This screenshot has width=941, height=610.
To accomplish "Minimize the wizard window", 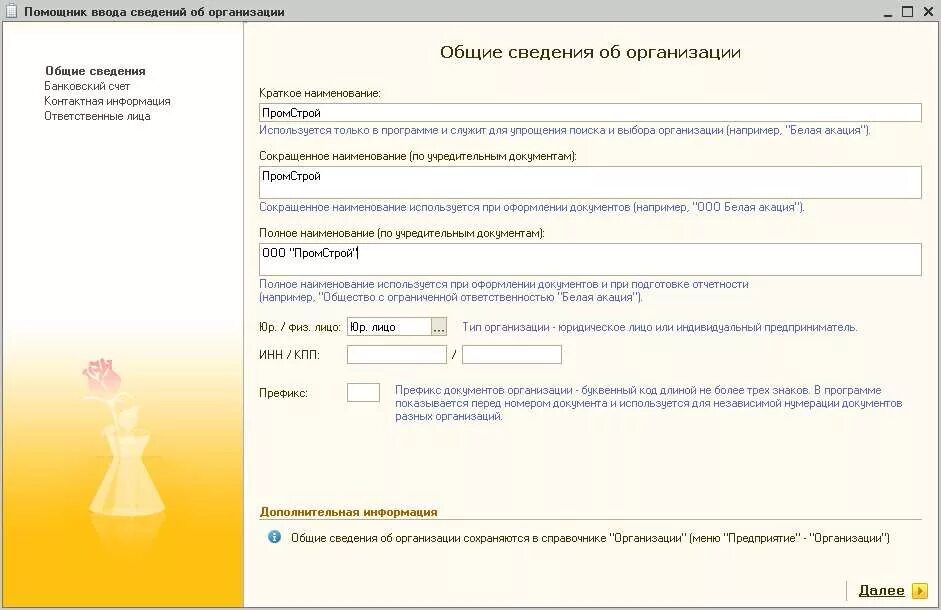I will coord(888,13).
